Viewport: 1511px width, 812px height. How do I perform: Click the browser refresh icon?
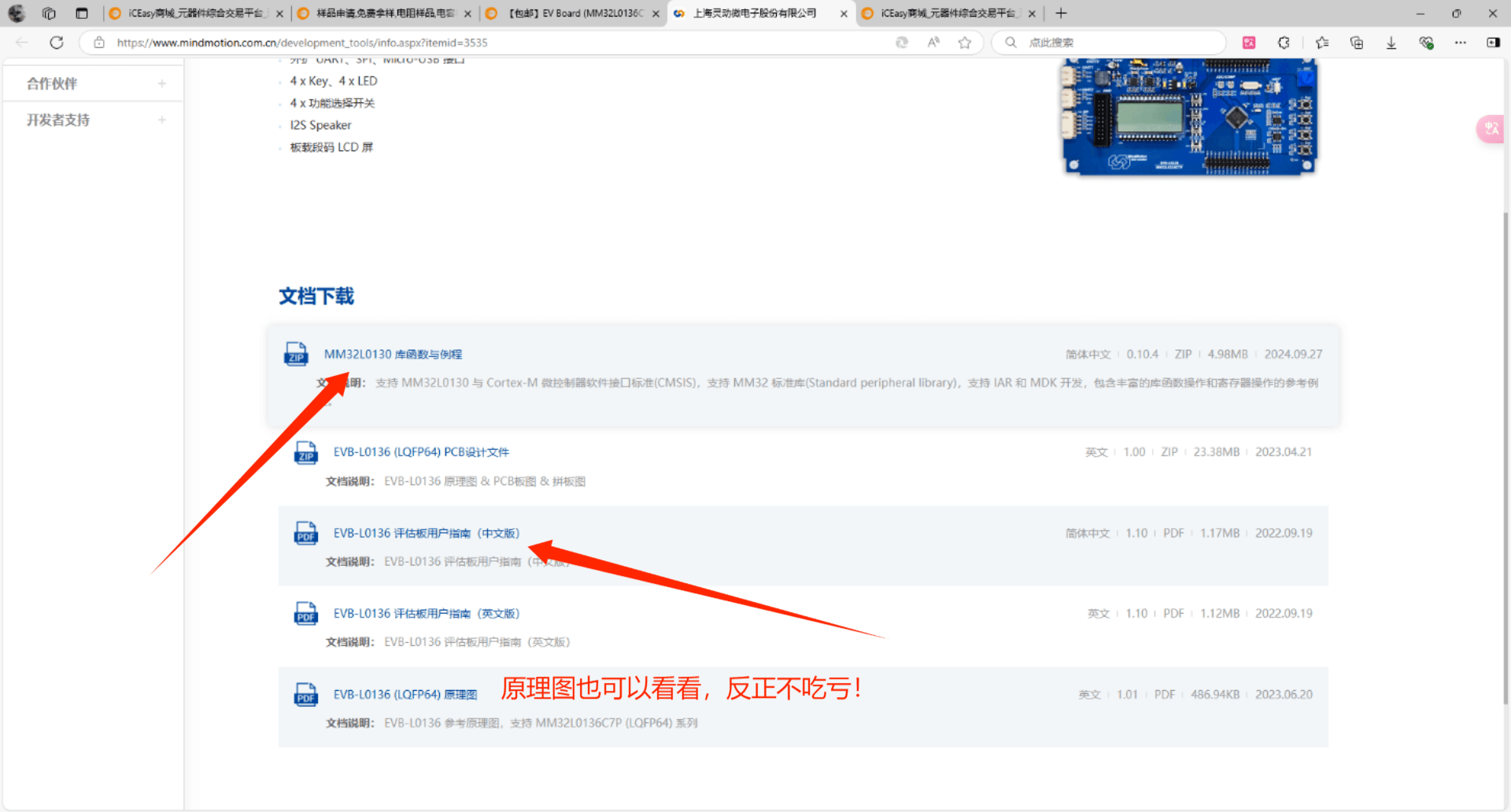[x=57, y=42]
